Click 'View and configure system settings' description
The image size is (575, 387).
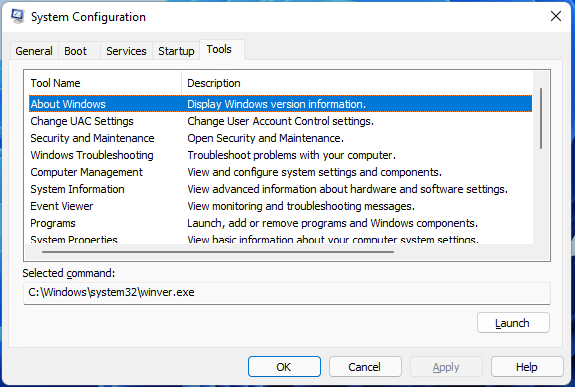(x=315, y=172)
